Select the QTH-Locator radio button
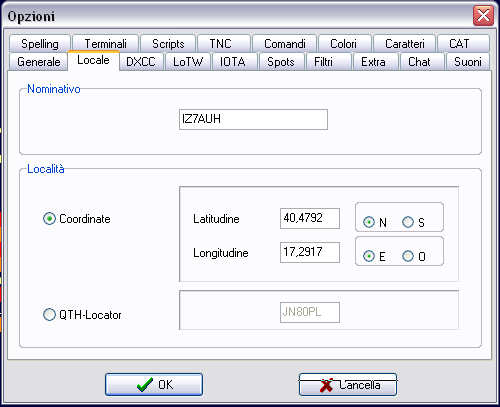 (49, 315)
